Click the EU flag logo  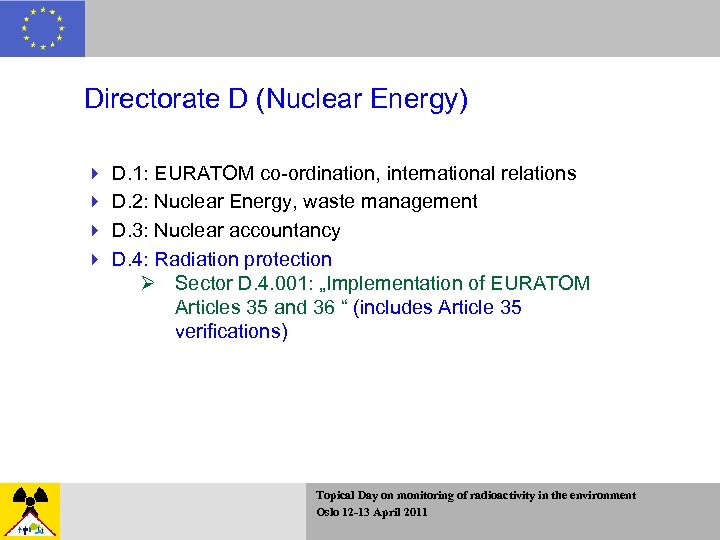(42, 28)
